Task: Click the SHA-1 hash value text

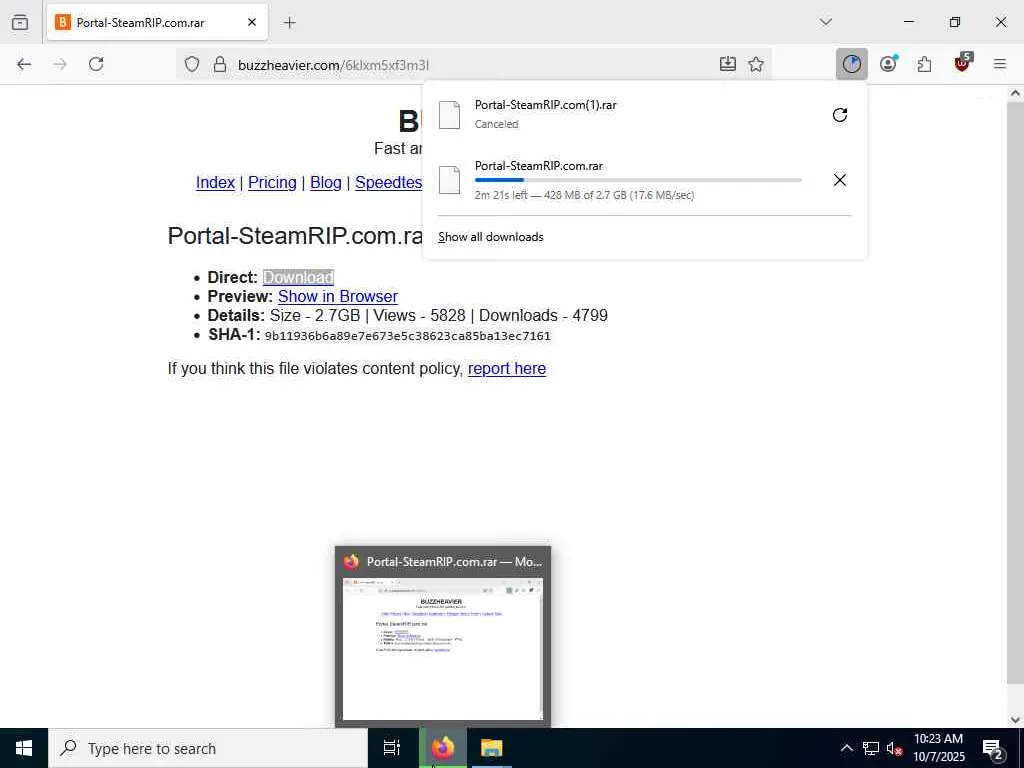Action: [x=408, y=336]
